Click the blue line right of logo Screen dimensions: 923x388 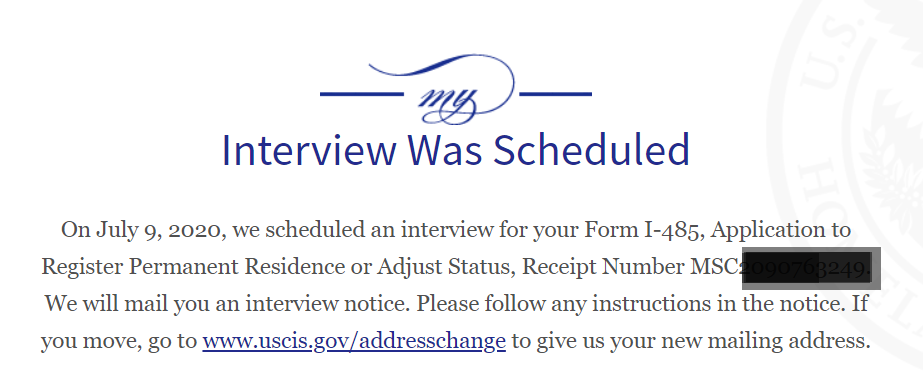click(556, 94)
